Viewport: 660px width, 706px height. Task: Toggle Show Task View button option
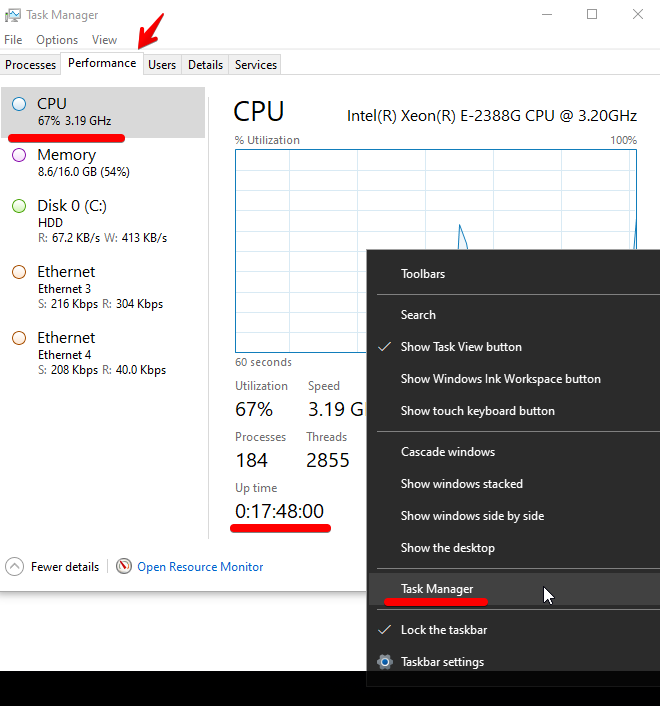point(461,347)
